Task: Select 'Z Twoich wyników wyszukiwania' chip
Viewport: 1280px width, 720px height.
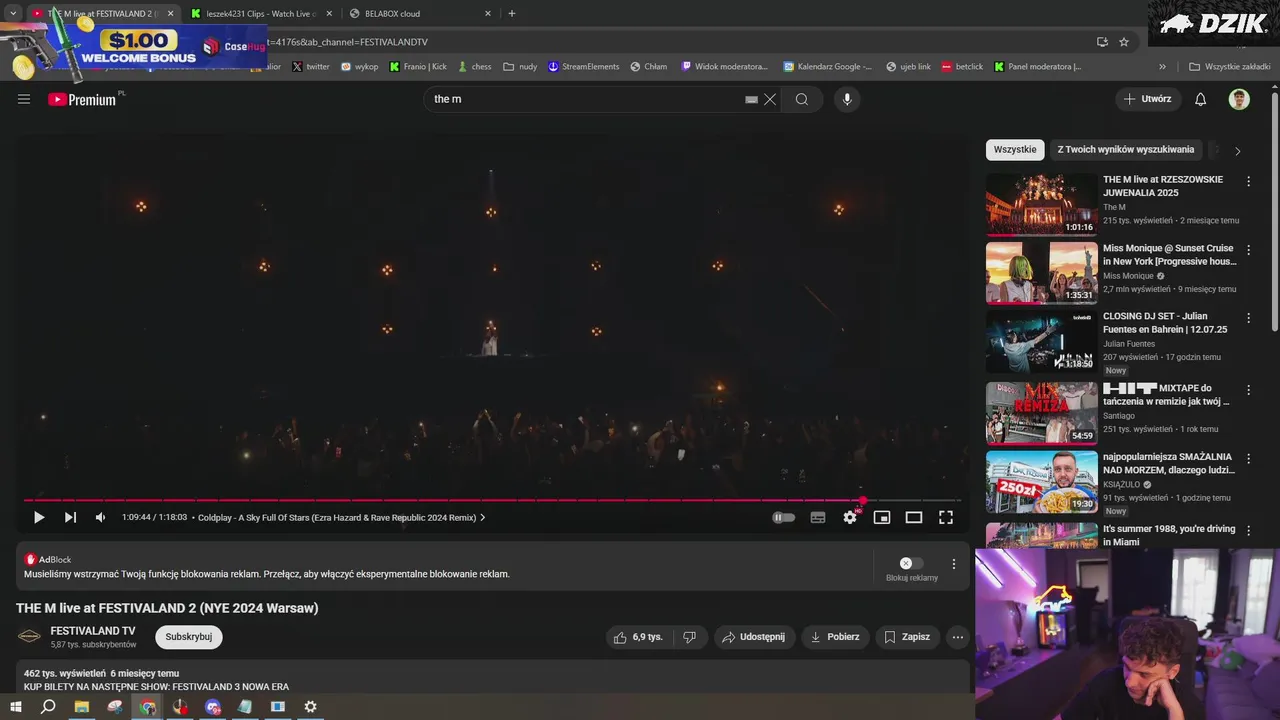Action: pyautogui.click(x=1126, y=150)
